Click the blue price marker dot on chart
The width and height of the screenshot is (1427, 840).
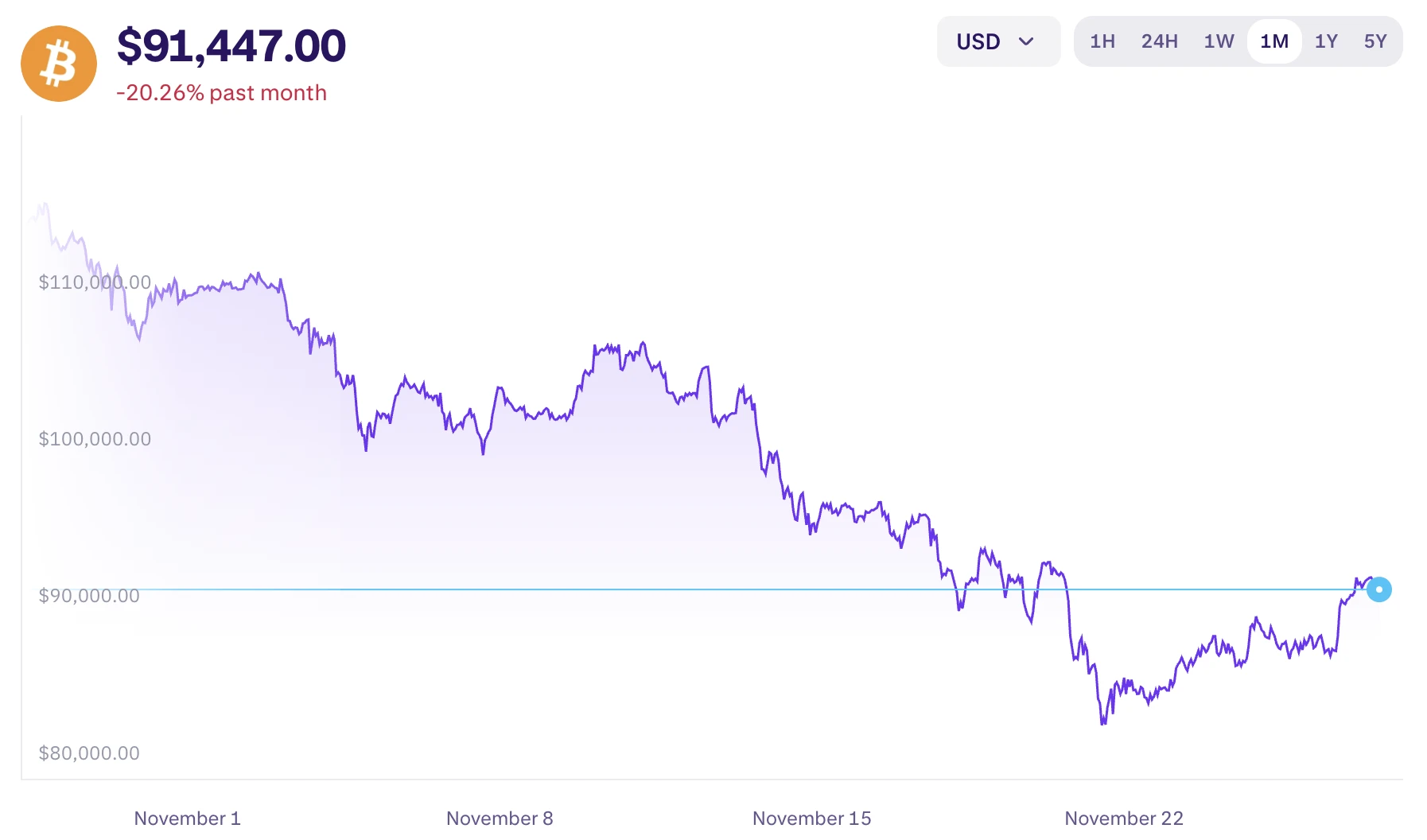(x=1379, y=589)
